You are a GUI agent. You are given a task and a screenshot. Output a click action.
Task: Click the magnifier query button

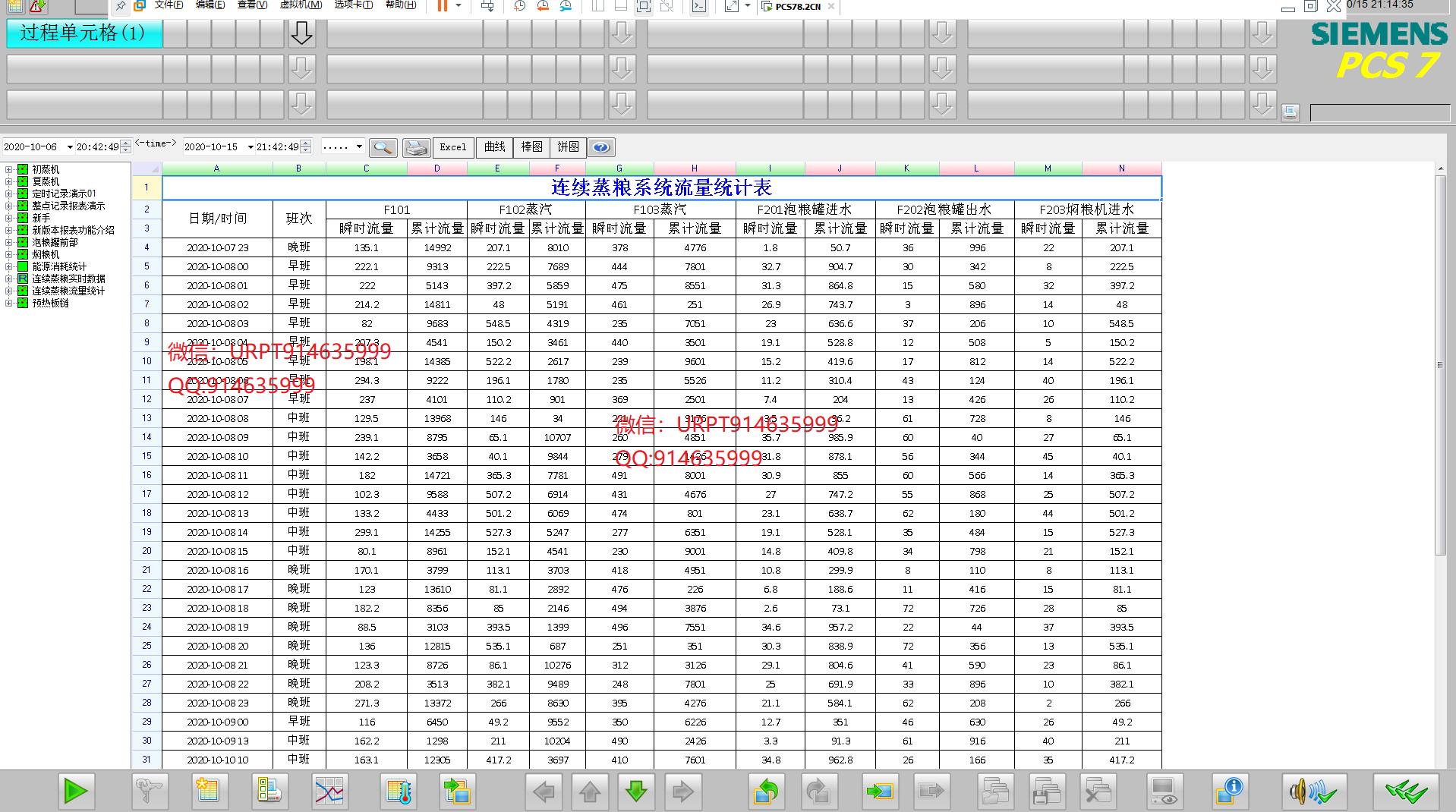383,147
